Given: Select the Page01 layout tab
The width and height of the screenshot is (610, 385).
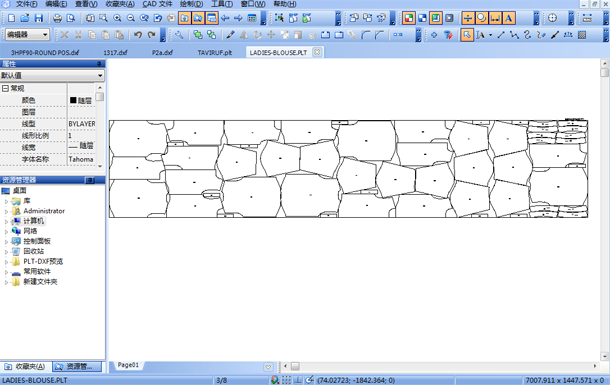Looking at the screenshot, I should click(128, 365).
